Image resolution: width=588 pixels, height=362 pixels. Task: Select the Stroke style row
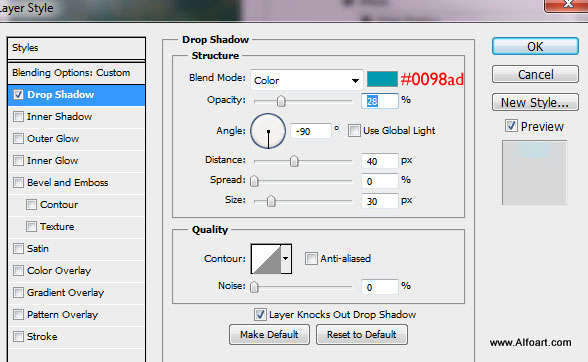76,336
